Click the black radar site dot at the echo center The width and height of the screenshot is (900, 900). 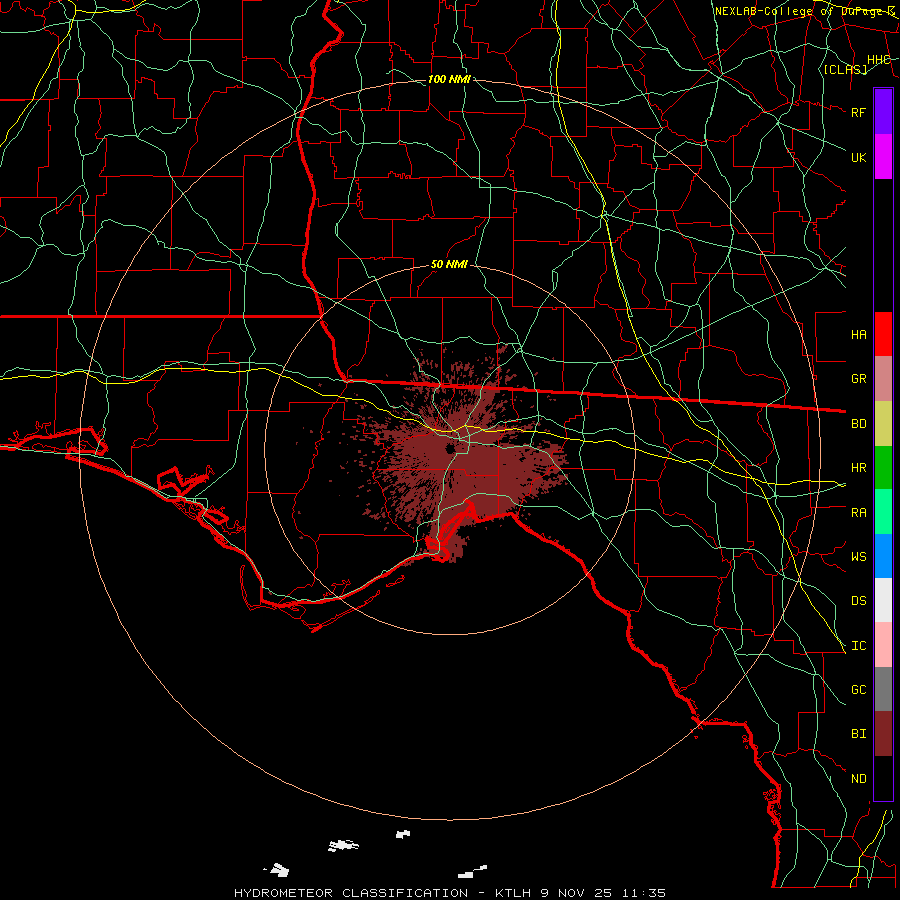pos(451,449)
